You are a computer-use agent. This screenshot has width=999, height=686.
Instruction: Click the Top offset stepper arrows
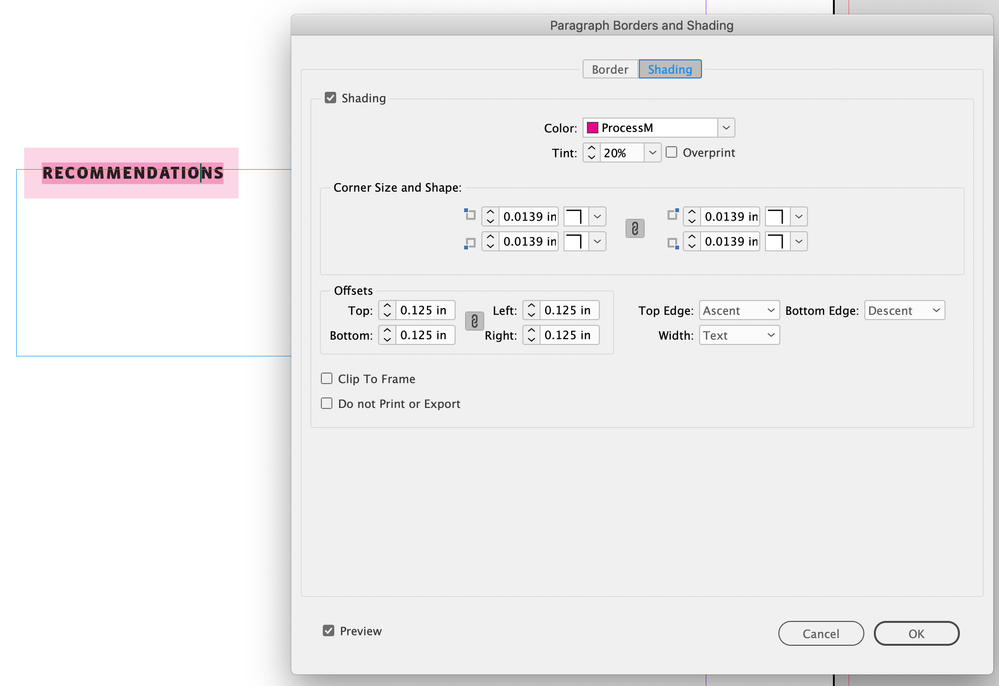(x=387, y=311)
